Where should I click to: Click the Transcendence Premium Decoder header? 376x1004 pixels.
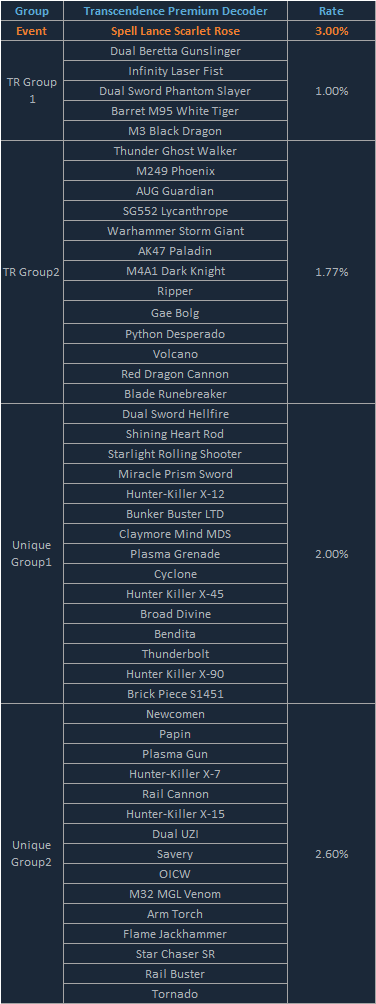pos(176,11)
